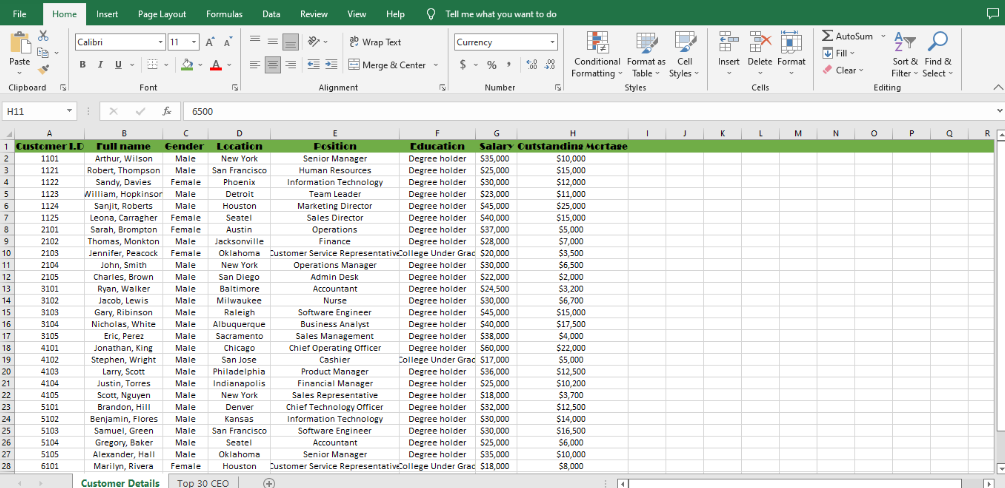Toggle center horizontal alignment
The image size is (1005, 488).
tap(272, 65)
